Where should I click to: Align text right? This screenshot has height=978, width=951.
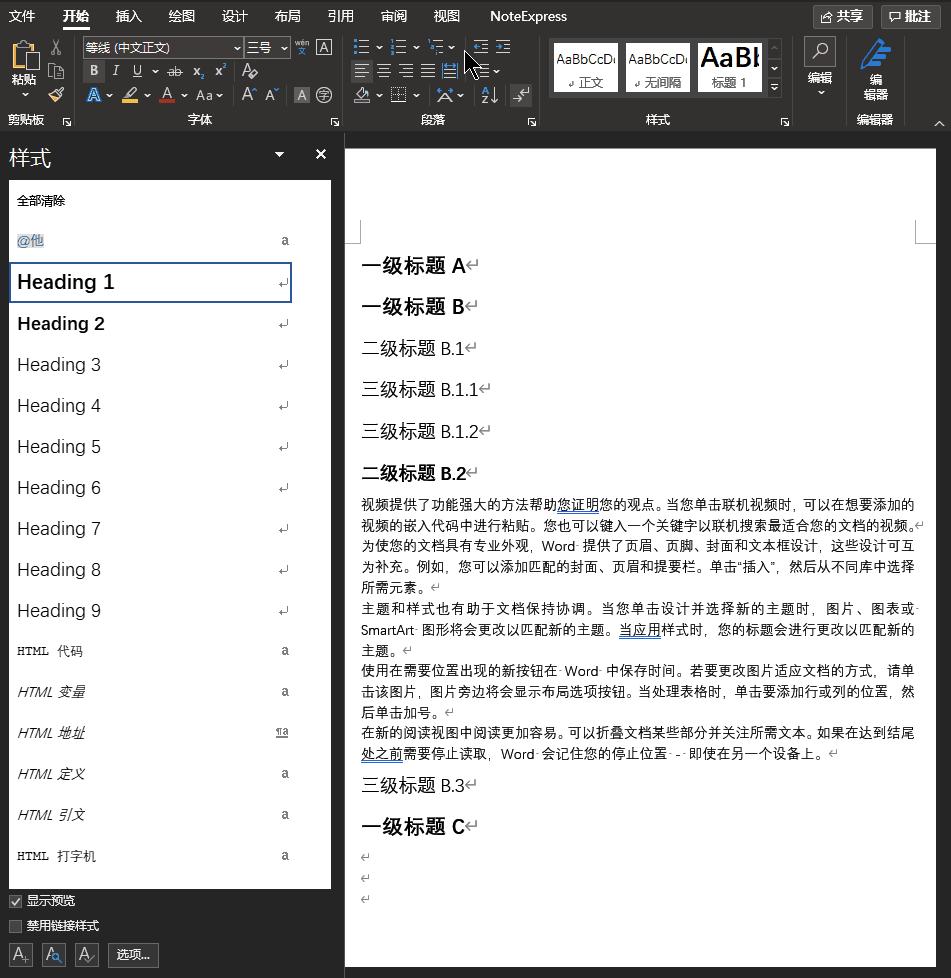pyautogui.click(x=406, y=71)
